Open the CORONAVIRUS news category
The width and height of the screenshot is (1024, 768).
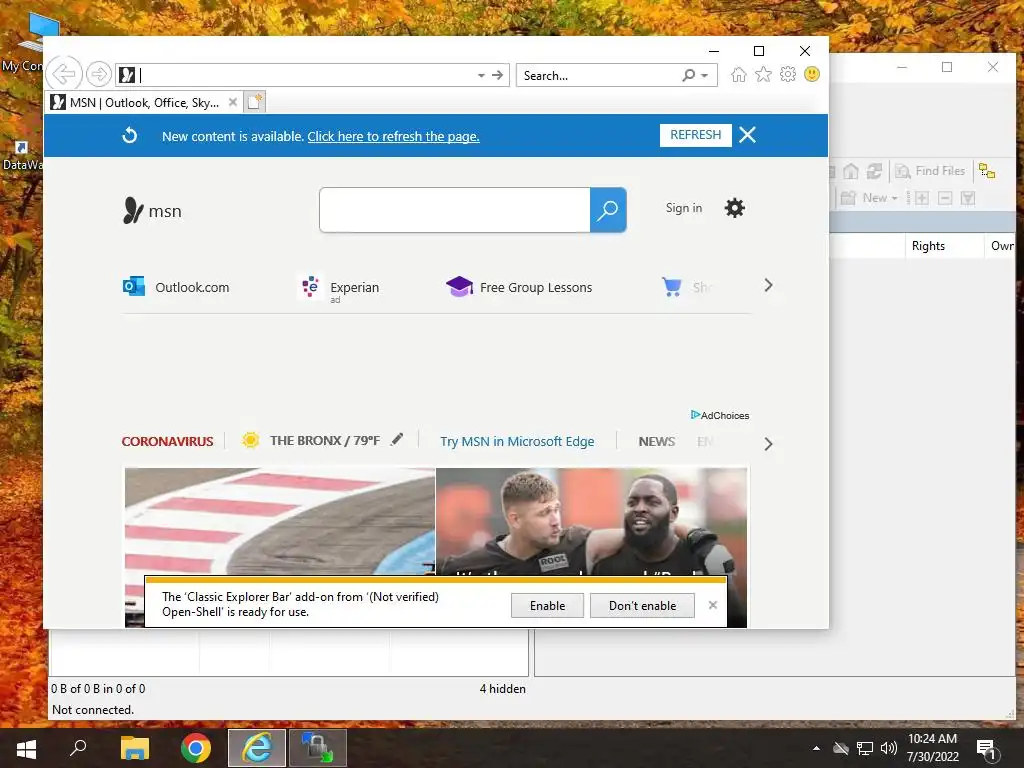[167, 441]
